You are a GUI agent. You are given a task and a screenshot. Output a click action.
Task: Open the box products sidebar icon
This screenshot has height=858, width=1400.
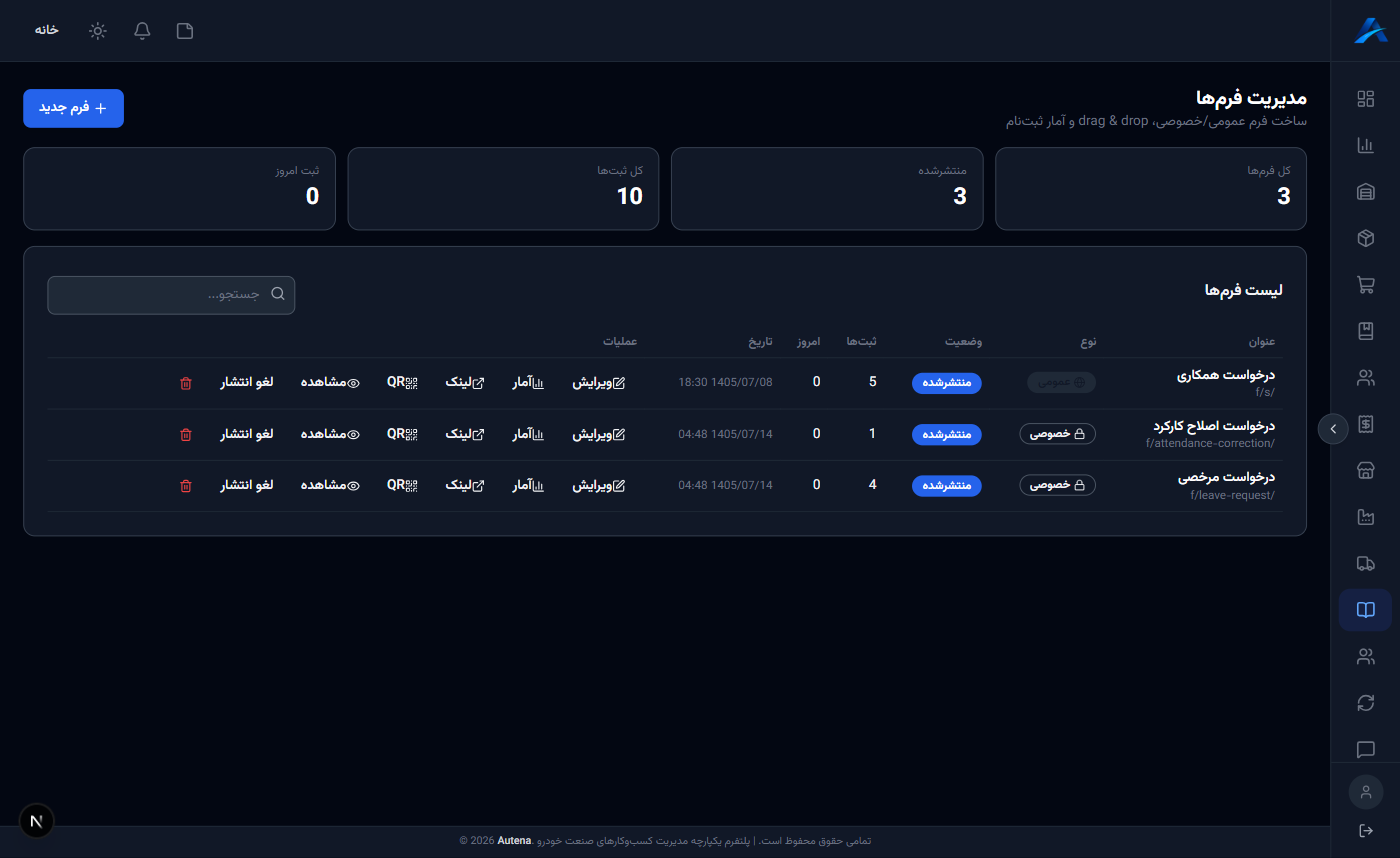coord(1365,238)
